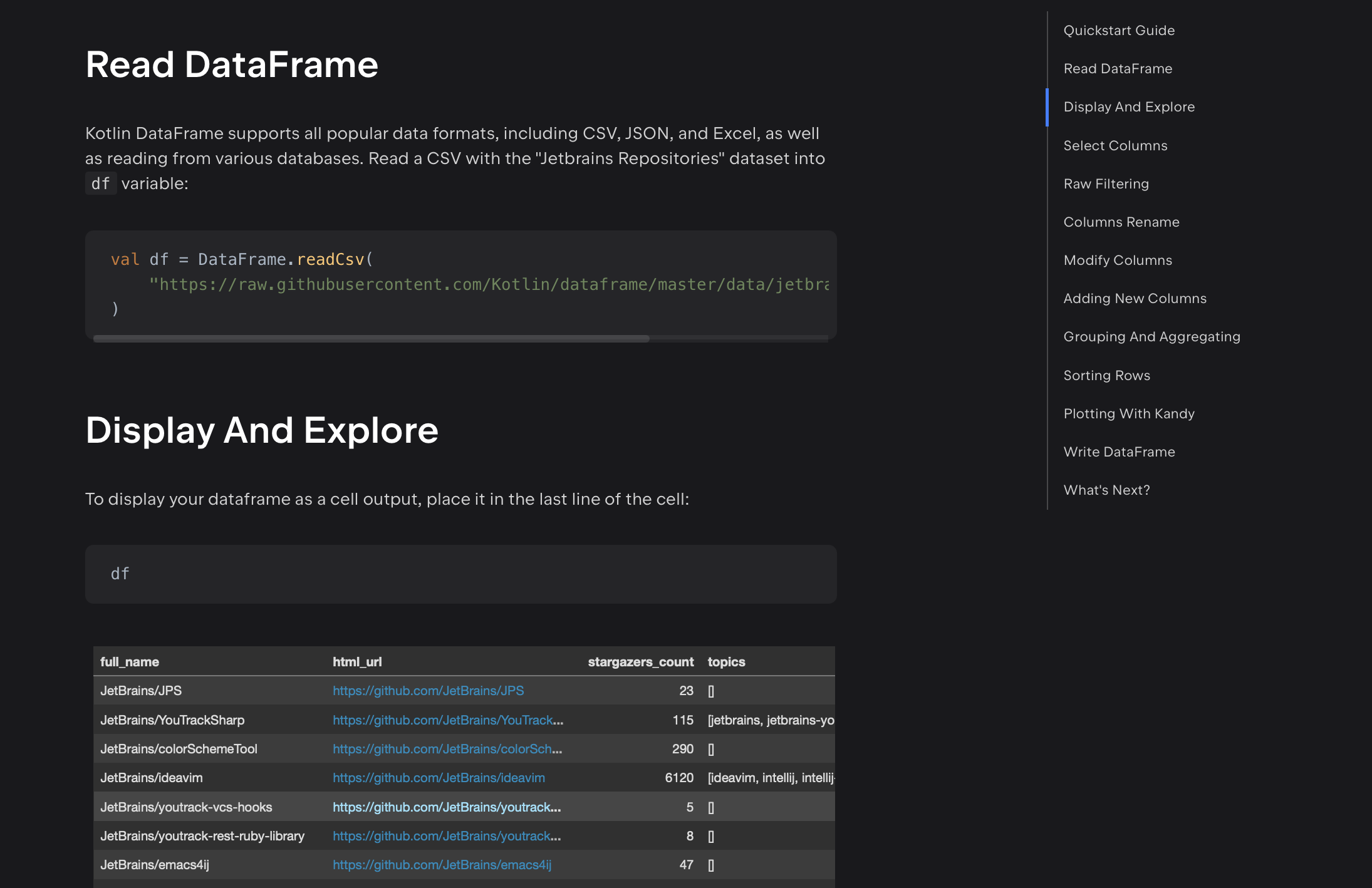The width and height of the screenshot is (1372, 888).
Task: Open the What's Next section
Action: pyautogui.click(x=1106, y=490)
